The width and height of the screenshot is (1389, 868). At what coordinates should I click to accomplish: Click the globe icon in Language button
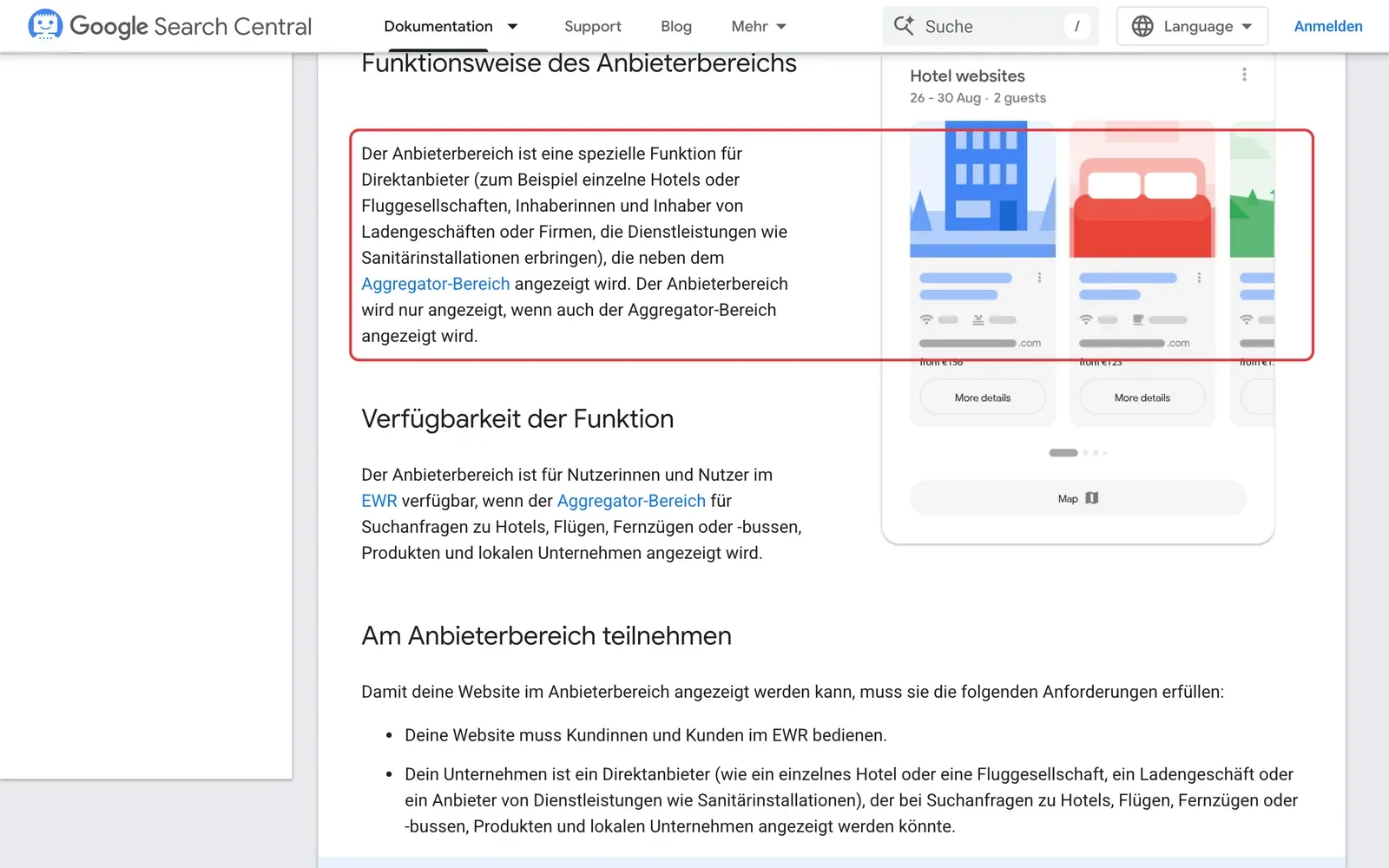pos(1142,26)
